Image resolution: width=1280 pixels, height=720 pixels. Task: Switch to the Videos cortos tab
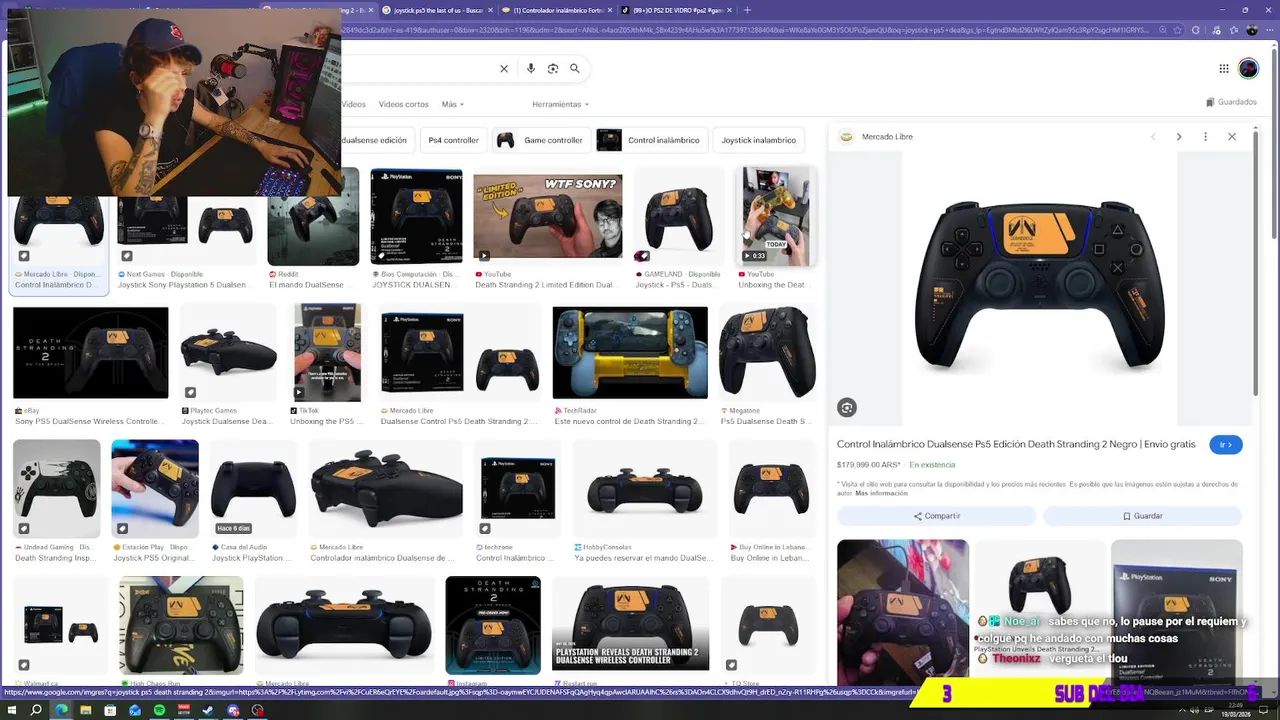pyautogui.click(x=404, y=104)
